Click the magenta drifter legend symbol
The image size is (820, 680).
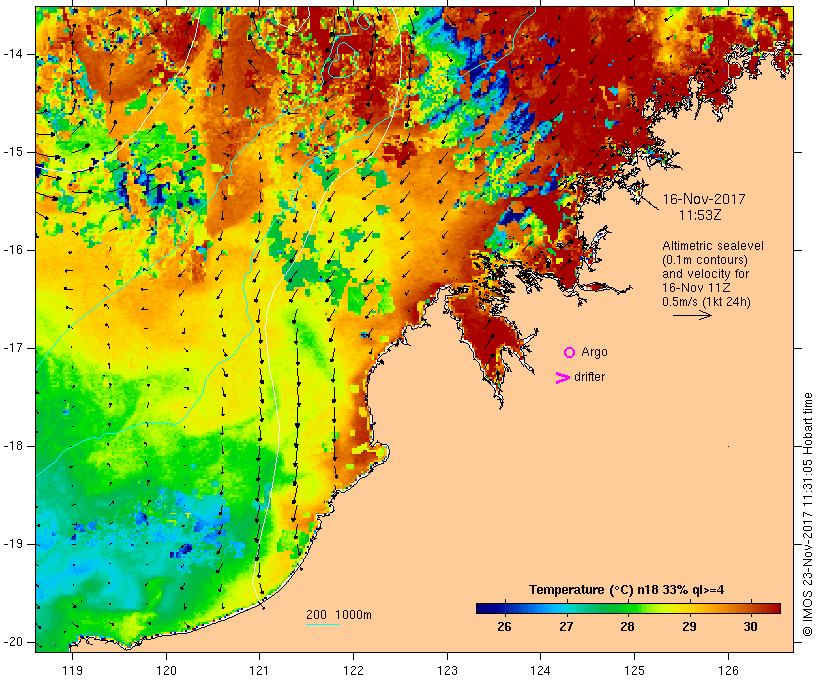[x=563, y=378]
